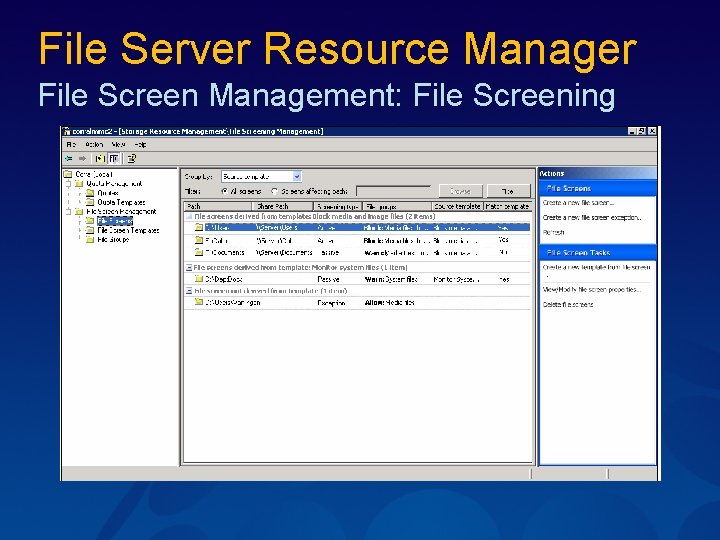Open the Help menu
This screenshot has width=720, height=540.
[141, 145]
